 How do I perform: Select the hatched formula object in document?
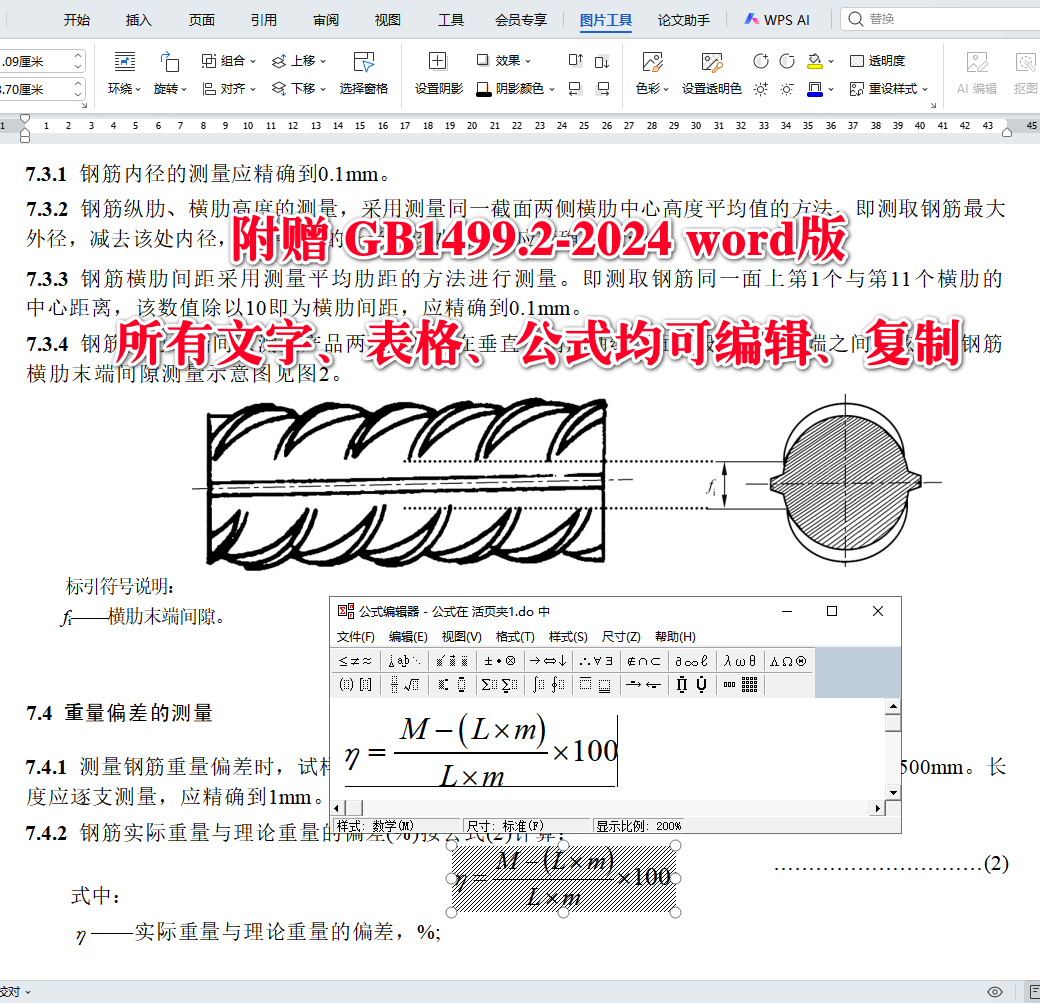(563, 879)
